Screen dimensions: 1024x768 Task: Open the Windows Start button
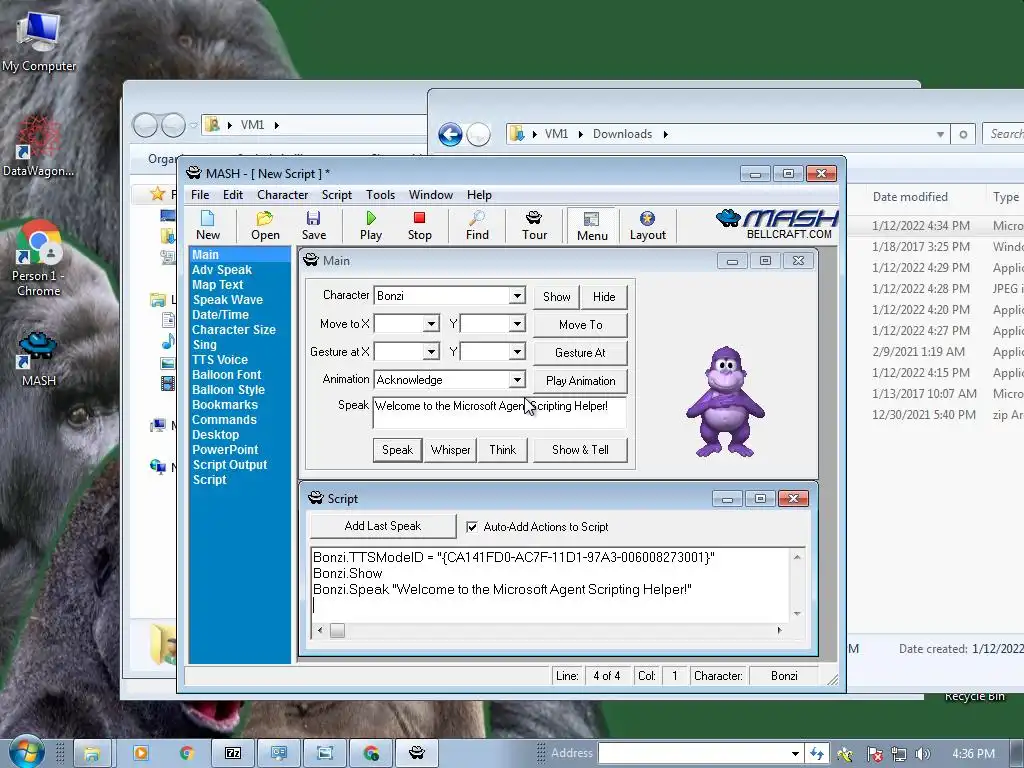pos(26,752)
